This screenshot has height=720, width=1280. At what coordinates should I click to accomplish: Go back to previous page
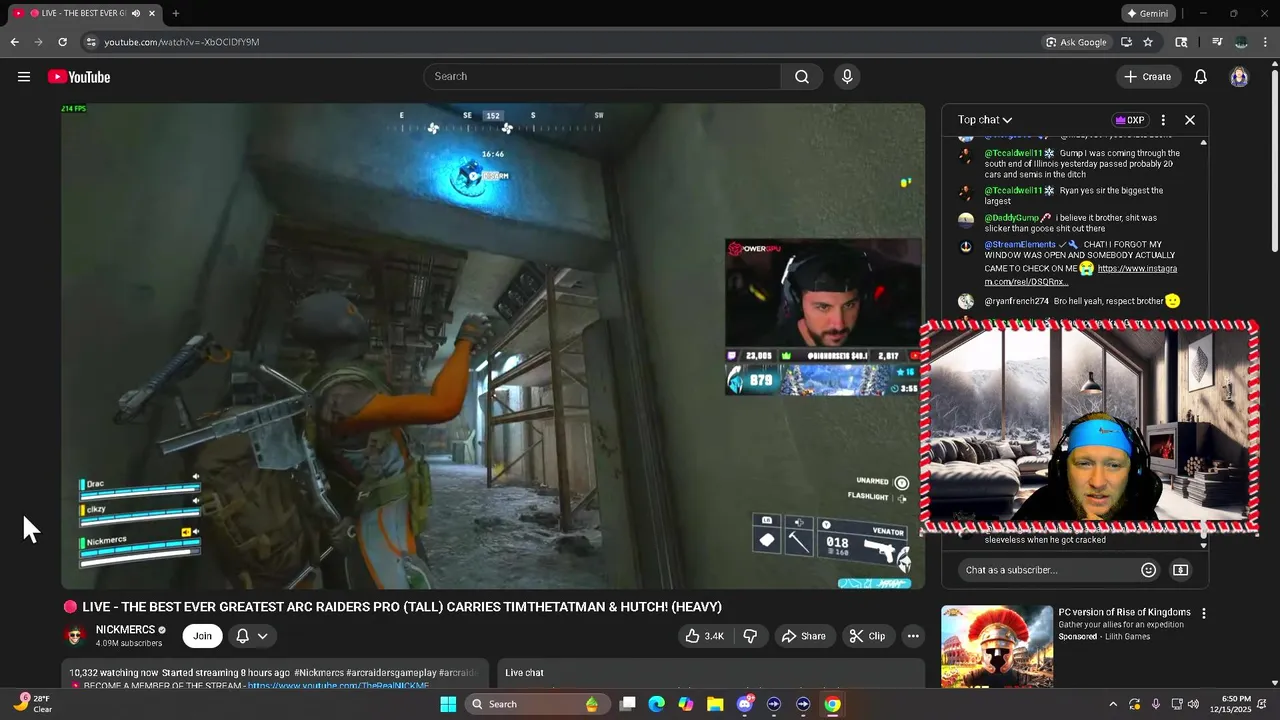[14, 42]
